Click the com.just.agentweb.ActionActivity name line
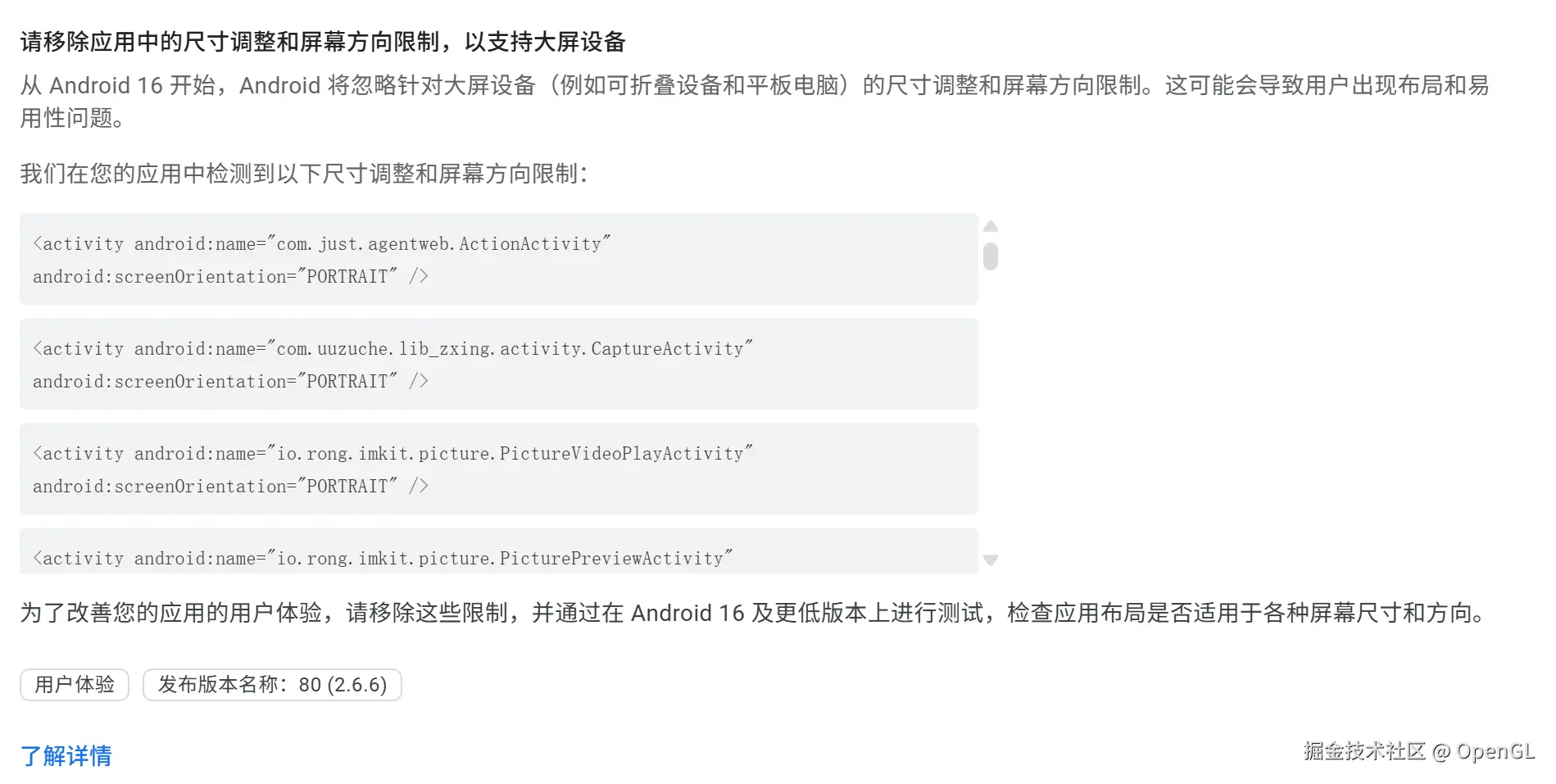This screenshot has height=784, width=1556. 321,243
